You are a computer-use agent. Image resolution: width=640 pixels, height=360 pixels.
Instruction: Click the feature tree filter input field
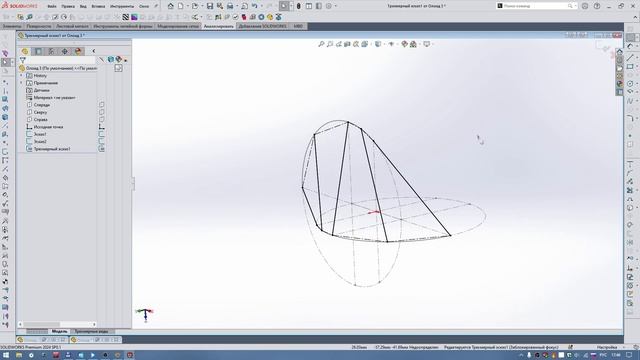(61, 60)
